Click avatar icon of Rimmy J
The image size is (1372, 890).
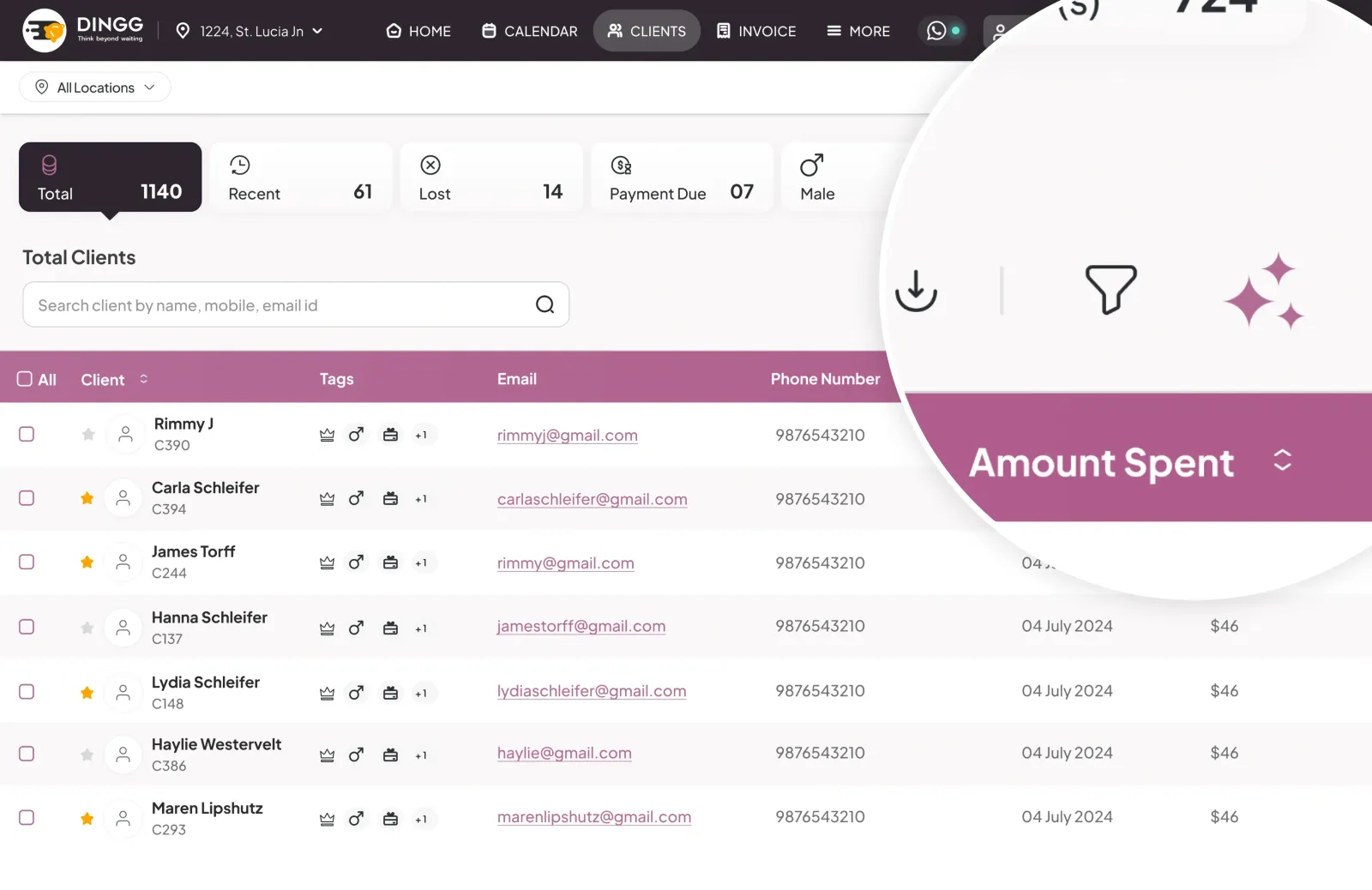tap(125, 435)
